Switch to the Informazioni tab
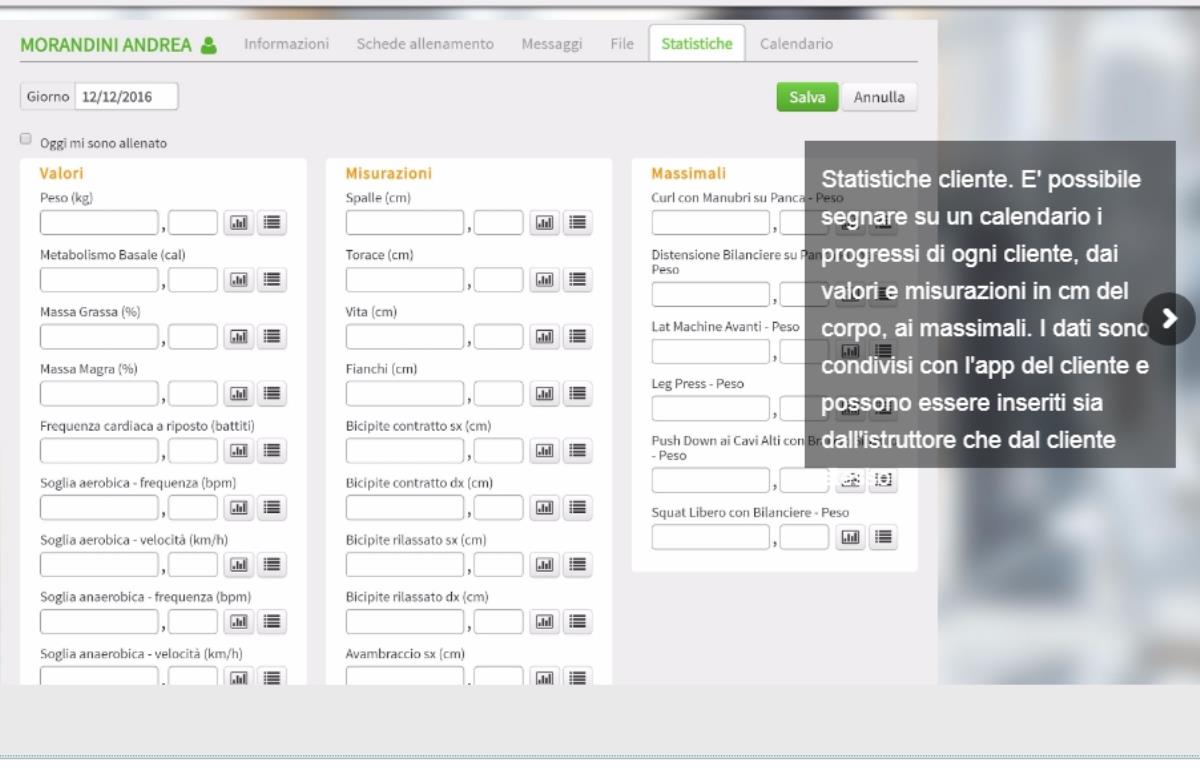 coord(286,44)
